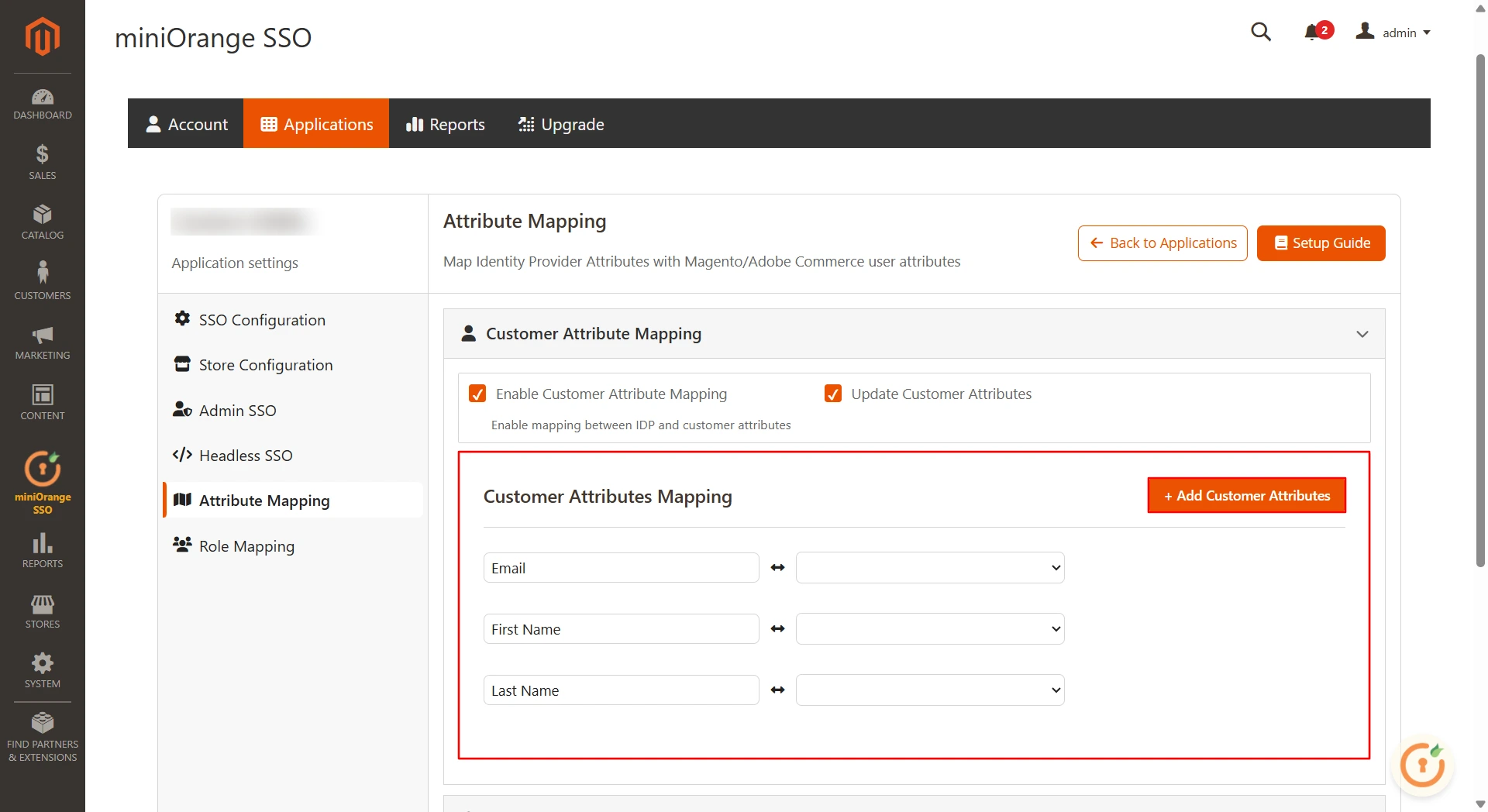Open the Customers sidebar menu
Viewport: 1488px width, 812px height.
(42, 280)
